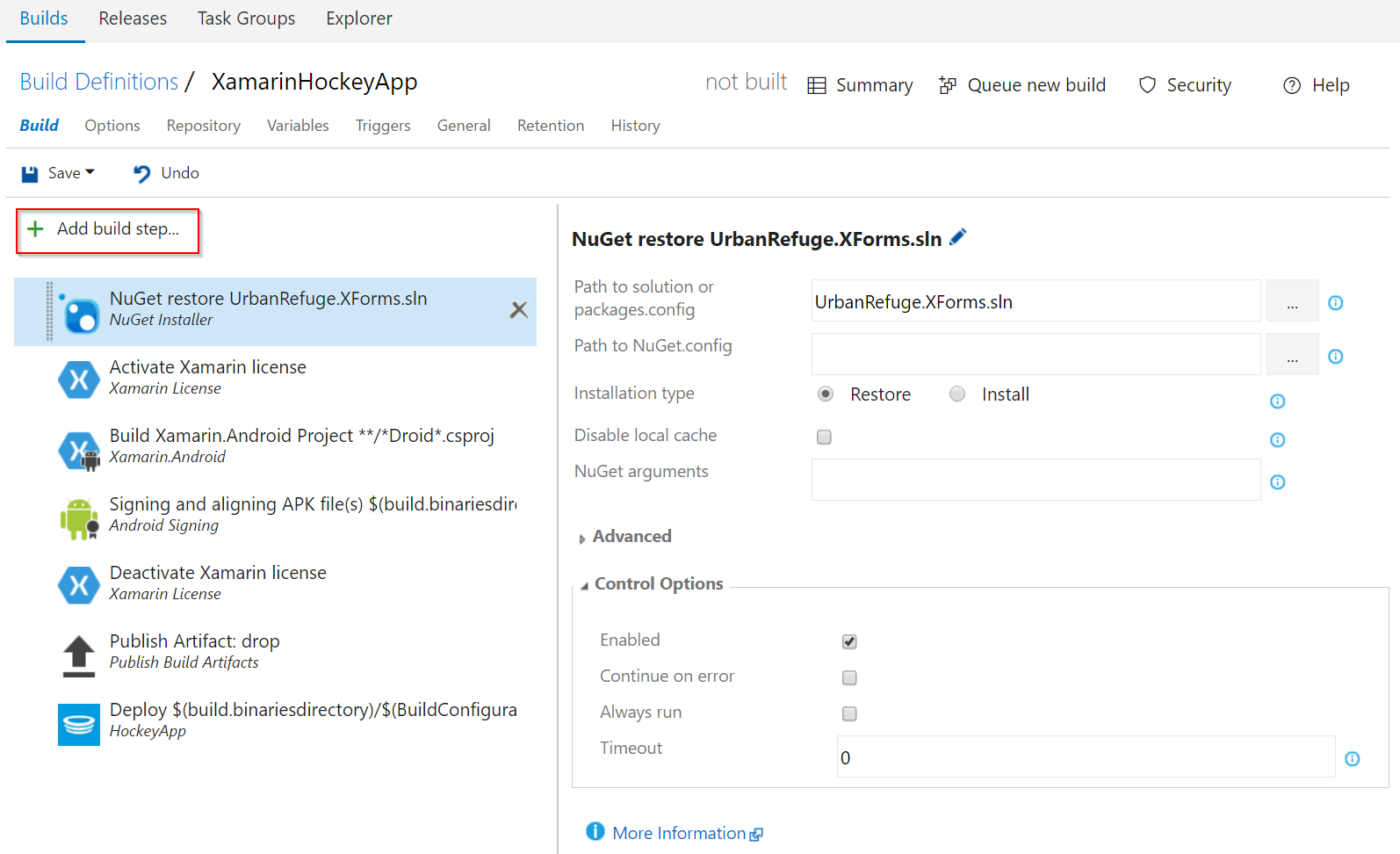Click the Path to solution input field
This screenshot has height=854, width=1400.
tap(1036, 301)
